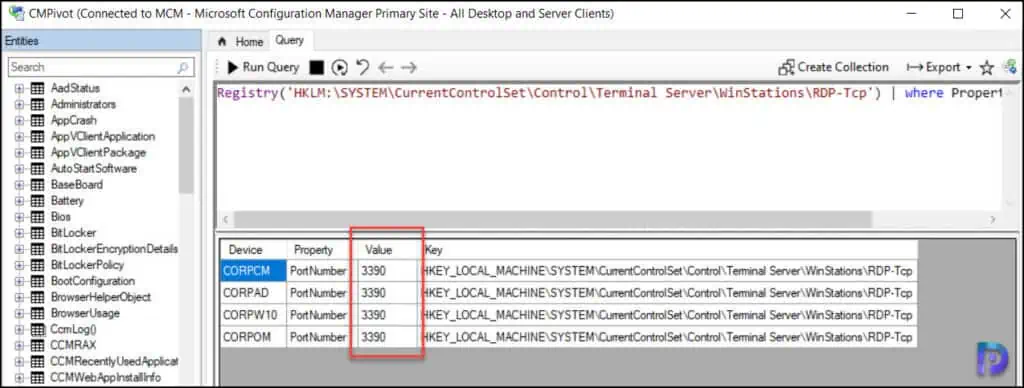Image resolution: width=1024 pixels, height=388 pixels.
Task: Expand the Administrators entity
Action: click(19, 105)
